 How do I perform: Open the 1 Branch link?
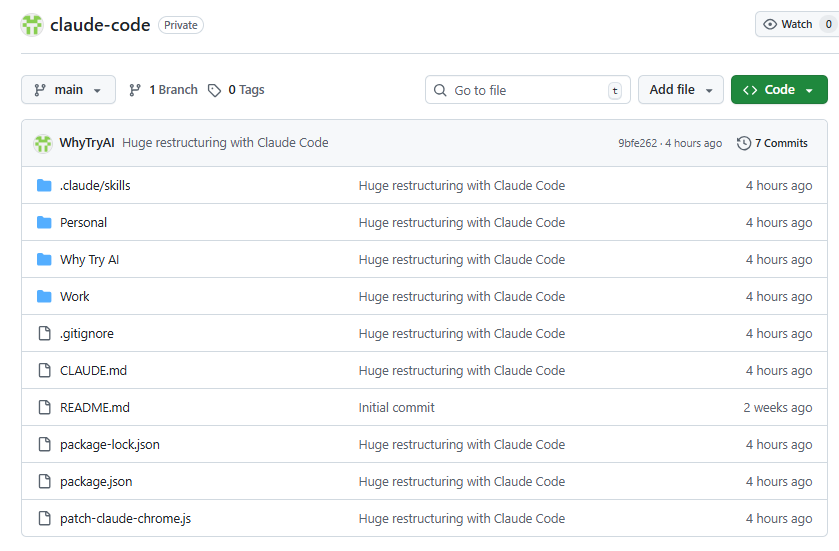[x=164, y=90]
